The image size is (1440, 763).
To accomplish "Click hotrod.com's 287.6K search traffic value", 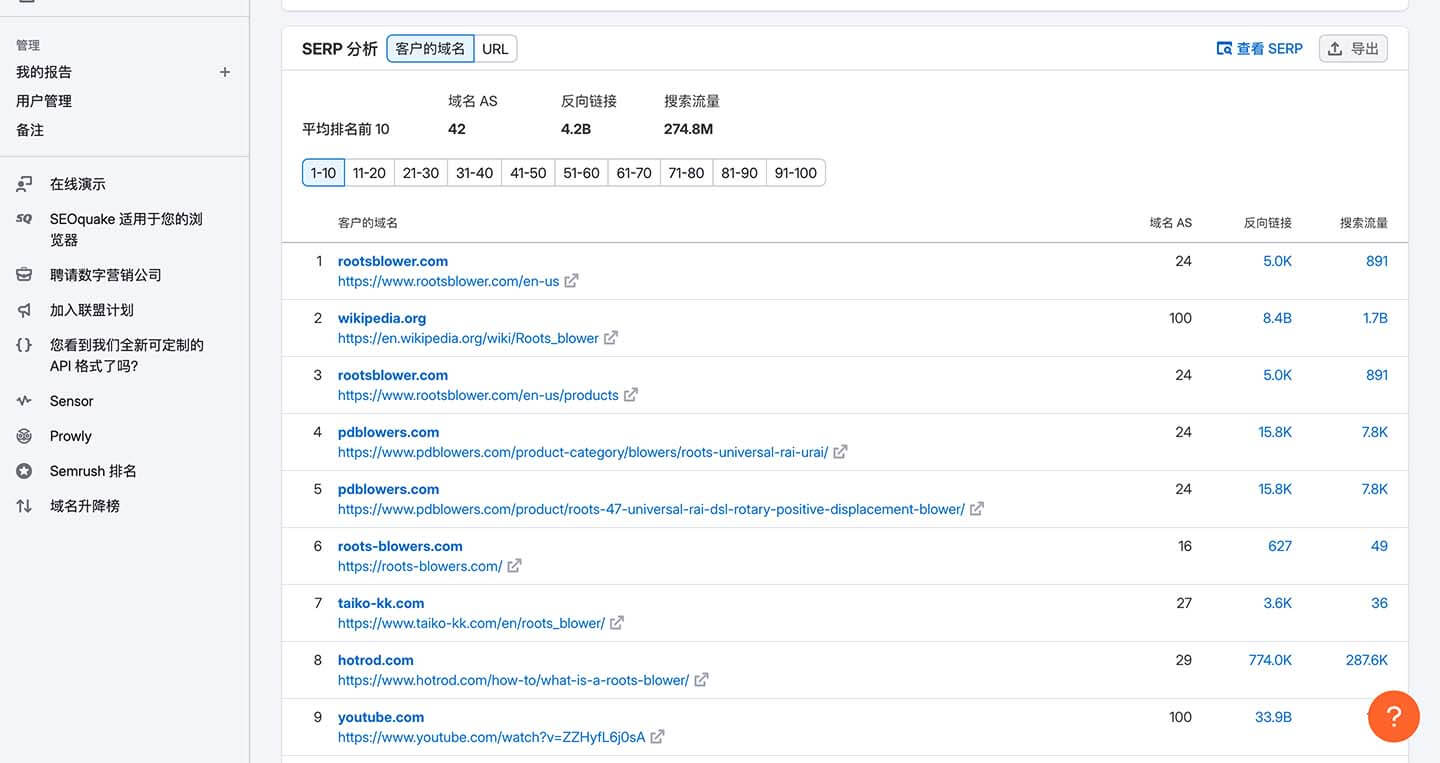I will [1367, 660].
